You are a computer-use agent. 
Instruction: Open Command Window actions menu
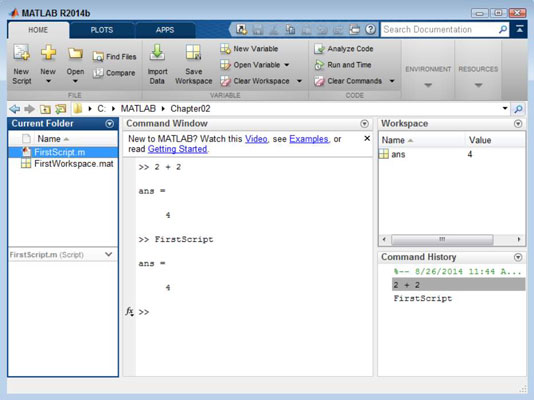click(364, 124)
